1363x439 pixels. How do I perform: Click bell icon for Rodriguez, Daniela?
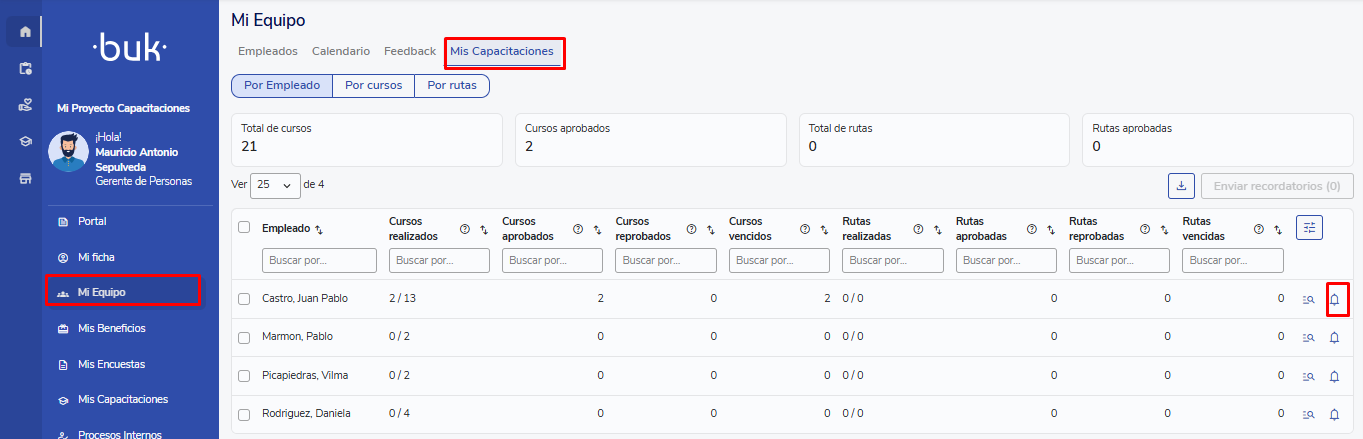(1334, 414)
